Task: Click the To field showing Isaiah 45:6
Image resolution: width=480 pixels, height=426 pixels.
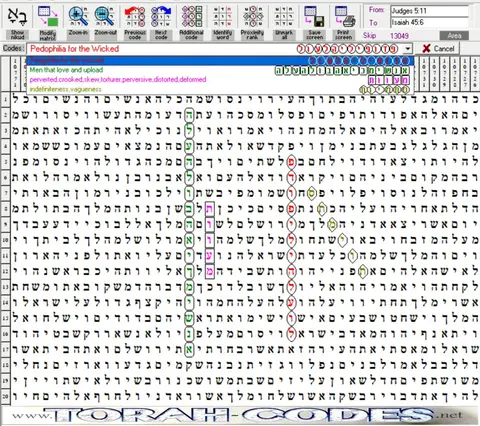Action: 429,22
